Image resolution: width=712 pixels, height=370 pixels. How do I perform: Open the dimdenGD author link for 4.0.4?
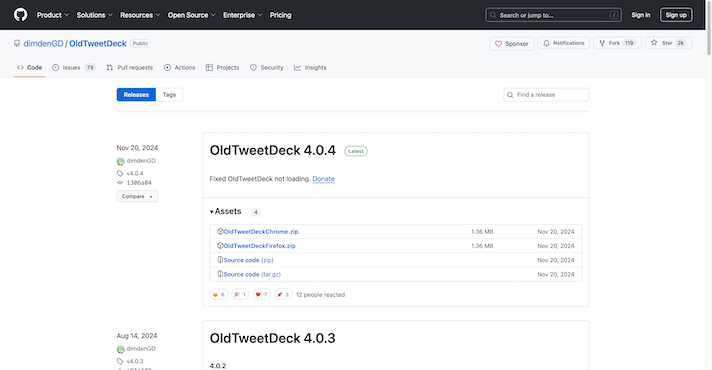141,161
